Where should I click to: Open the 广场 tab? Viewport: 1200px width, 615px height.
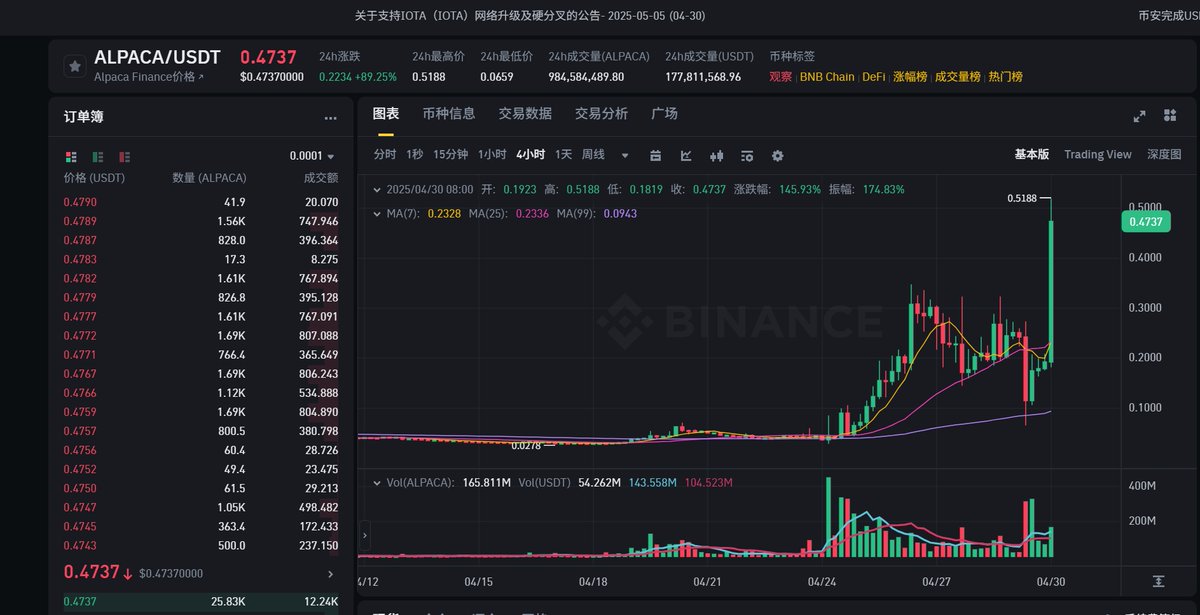coord(664,114)
